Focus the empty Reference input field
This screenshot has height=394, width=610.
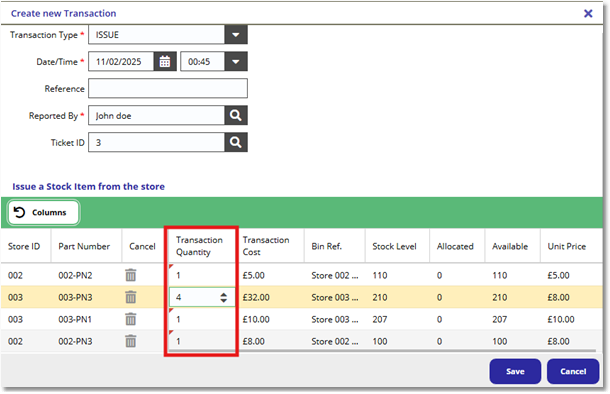(x=168, y=88)
